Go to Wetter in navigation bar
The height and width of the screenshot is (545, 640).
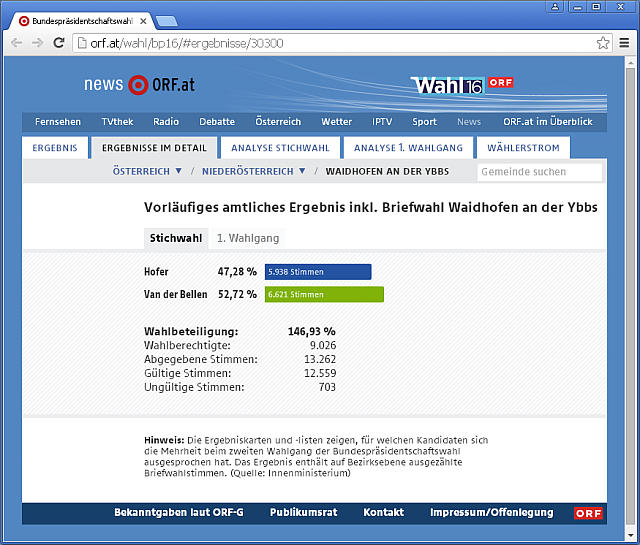coord(336,122)
